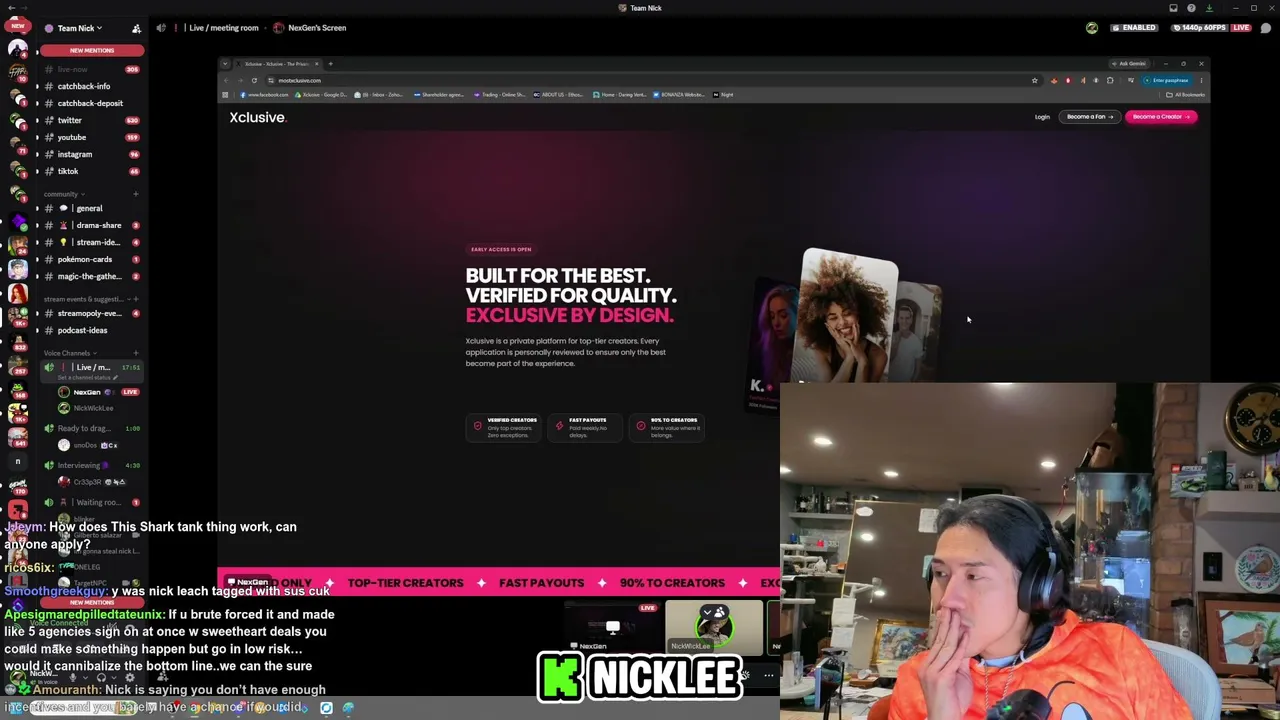This screenshot has width=1280, height=720.
Task: Open the extensions puzzle icon in the shared browser
Action: coord(1110,80)
